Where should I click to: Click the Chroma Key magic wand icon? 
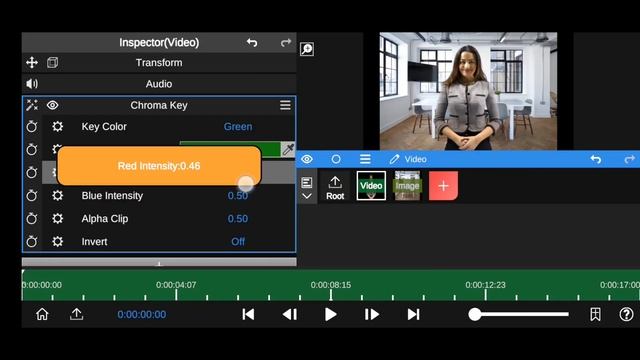click(x=32, y=105)
